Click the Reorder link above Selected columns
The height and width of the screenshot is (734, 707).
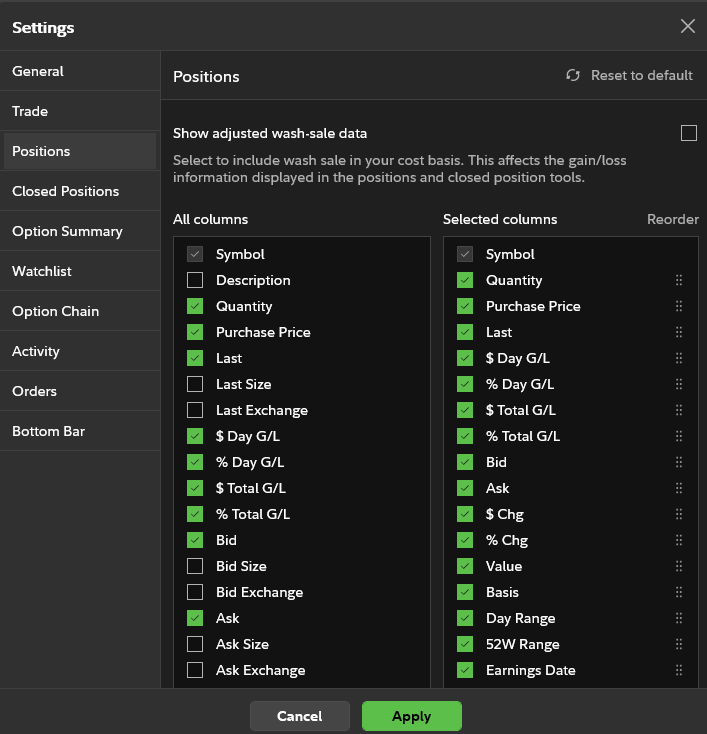(x=672, y=220)
